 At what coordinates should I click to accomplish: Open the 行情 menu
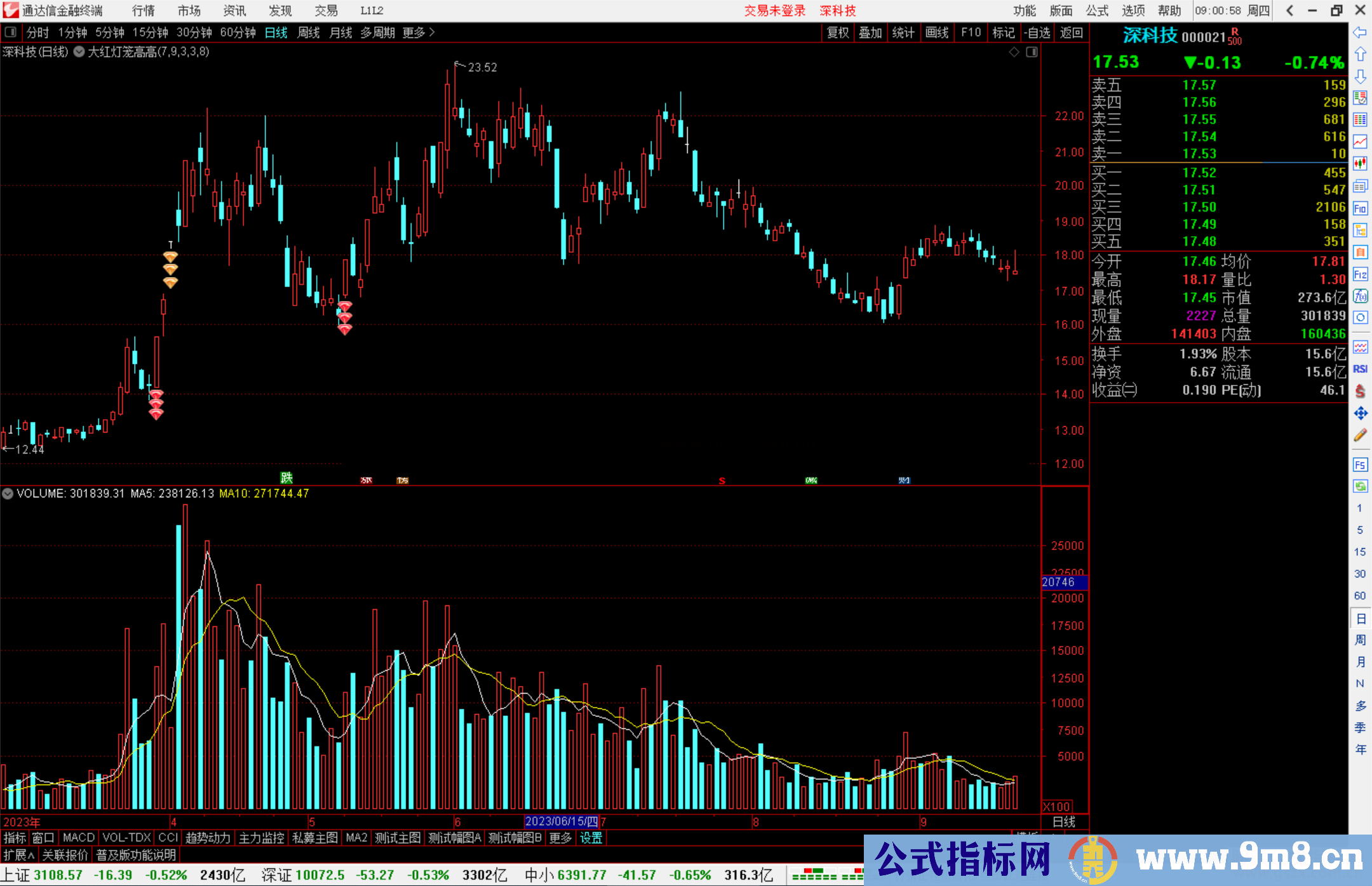click(143, 11)
